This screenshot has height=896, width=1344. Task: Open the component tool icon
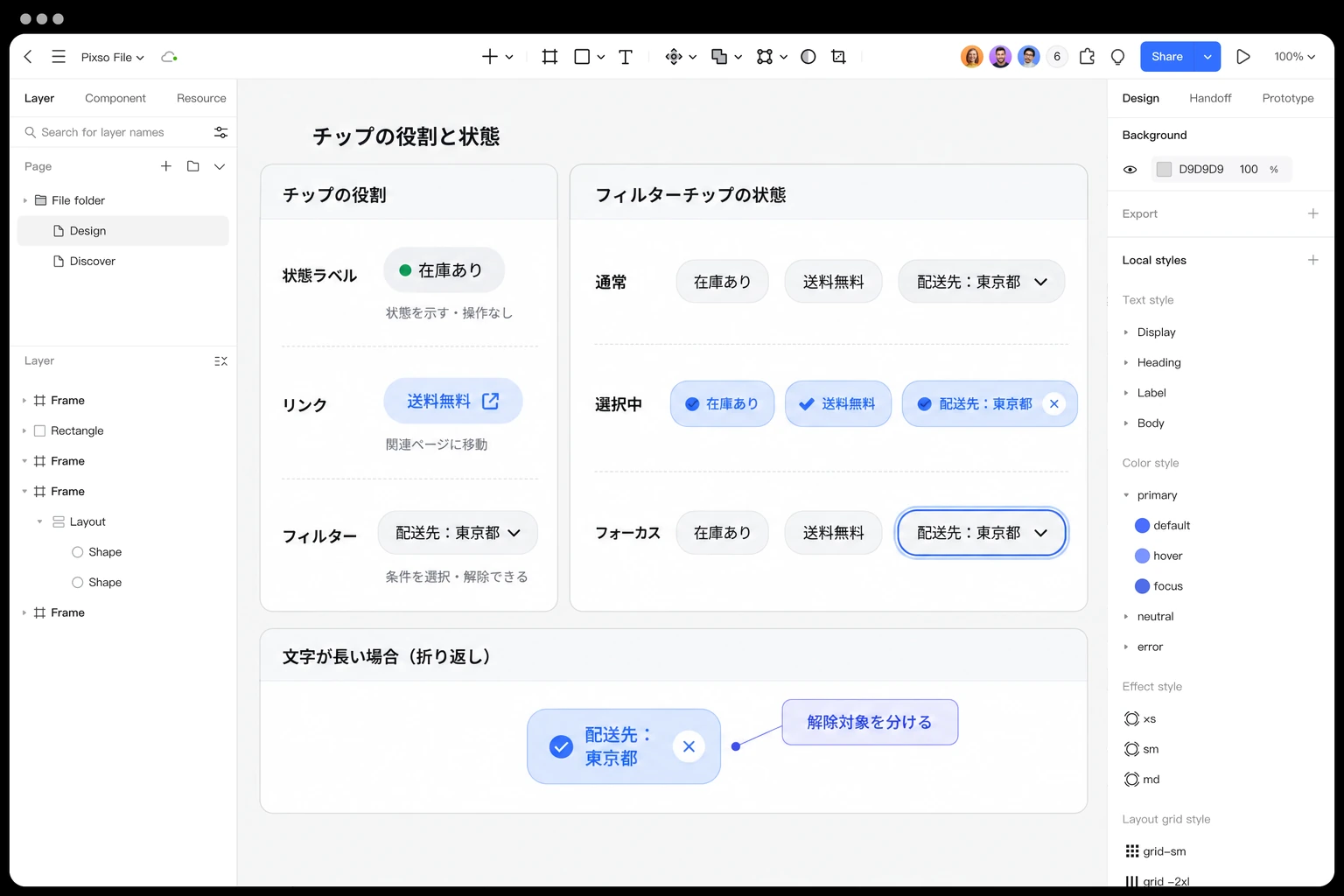[674, 57]
